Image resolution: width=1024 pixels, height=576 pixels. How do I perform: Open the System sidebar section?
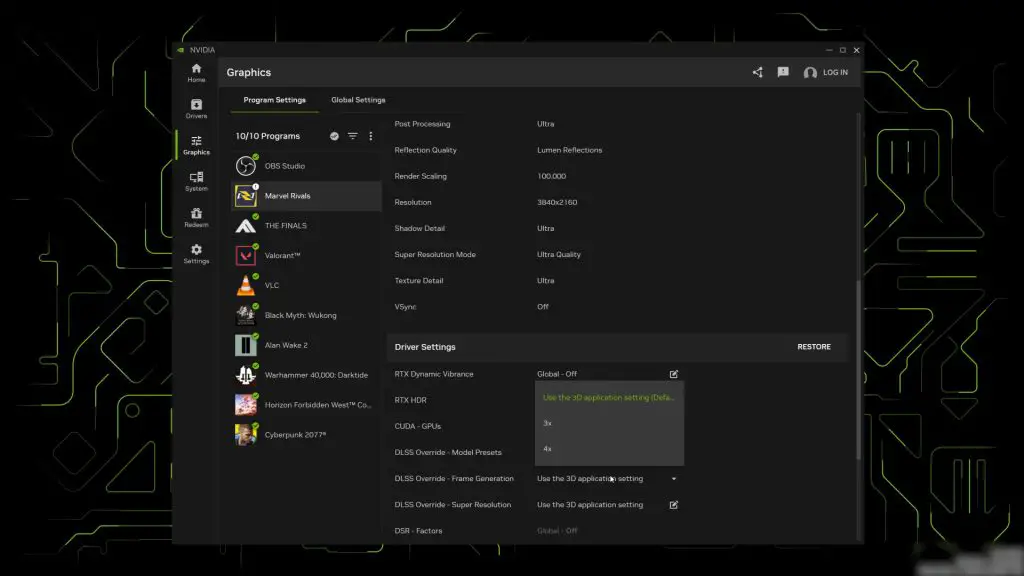click(196, 181)
